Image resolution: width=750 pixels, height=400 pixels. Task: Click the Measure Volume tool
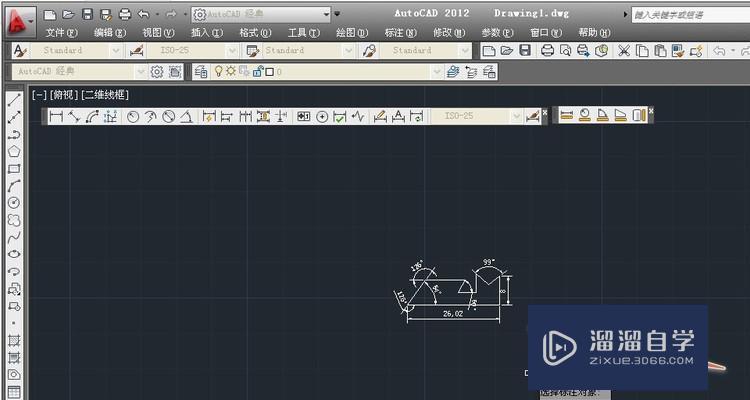tap(639, 115)
